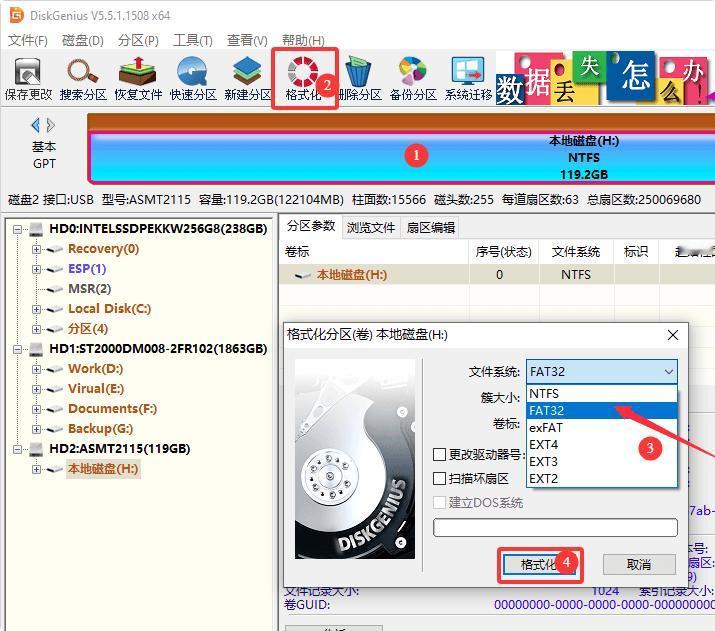Click the 序号(状态) column header
The height and width of the screenshot is (631, 715).
503,252
